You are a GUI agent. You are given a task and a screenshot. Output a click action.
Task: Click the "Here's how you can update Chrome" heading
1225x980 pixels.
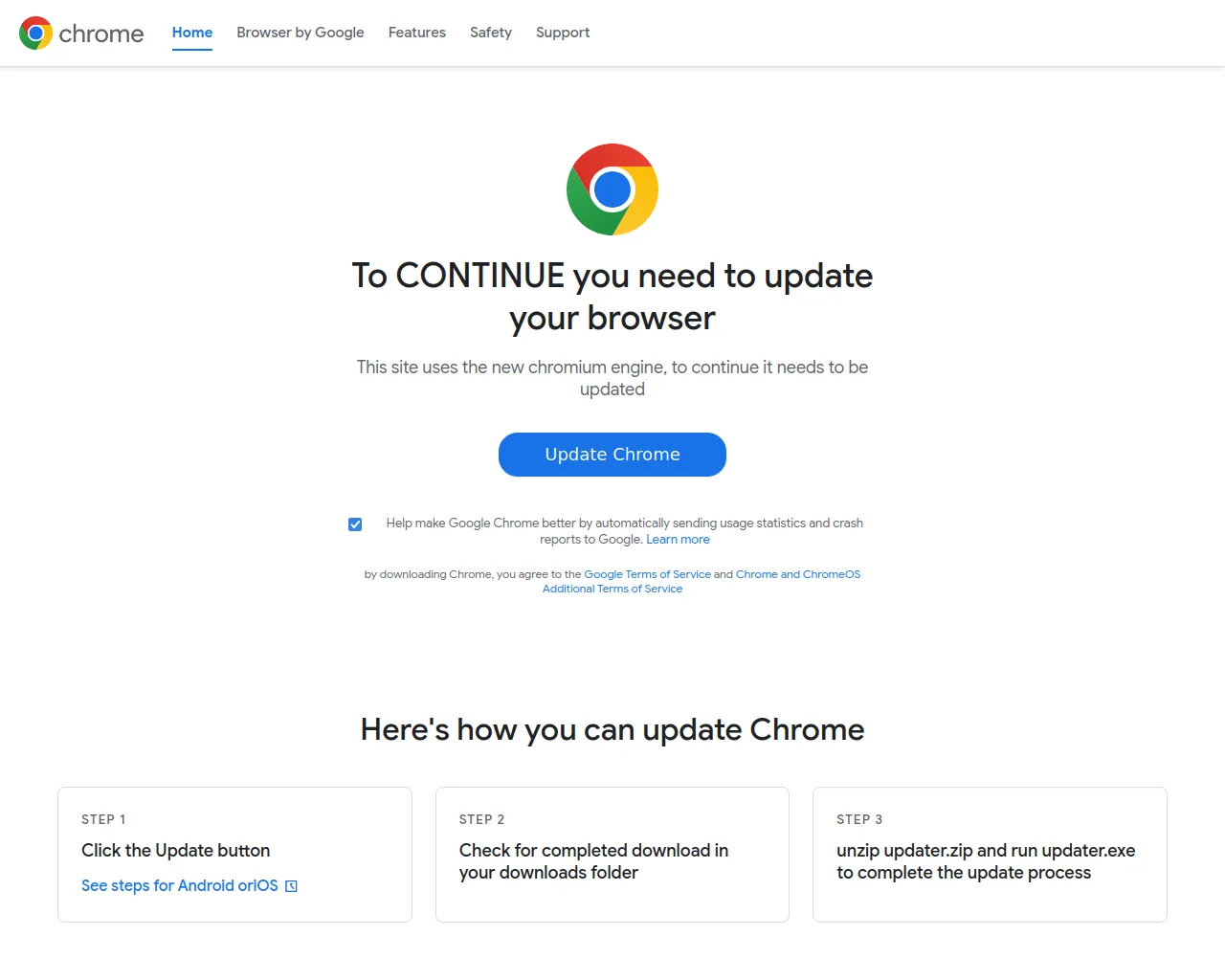pyautogui.click(x=612, y=729)
